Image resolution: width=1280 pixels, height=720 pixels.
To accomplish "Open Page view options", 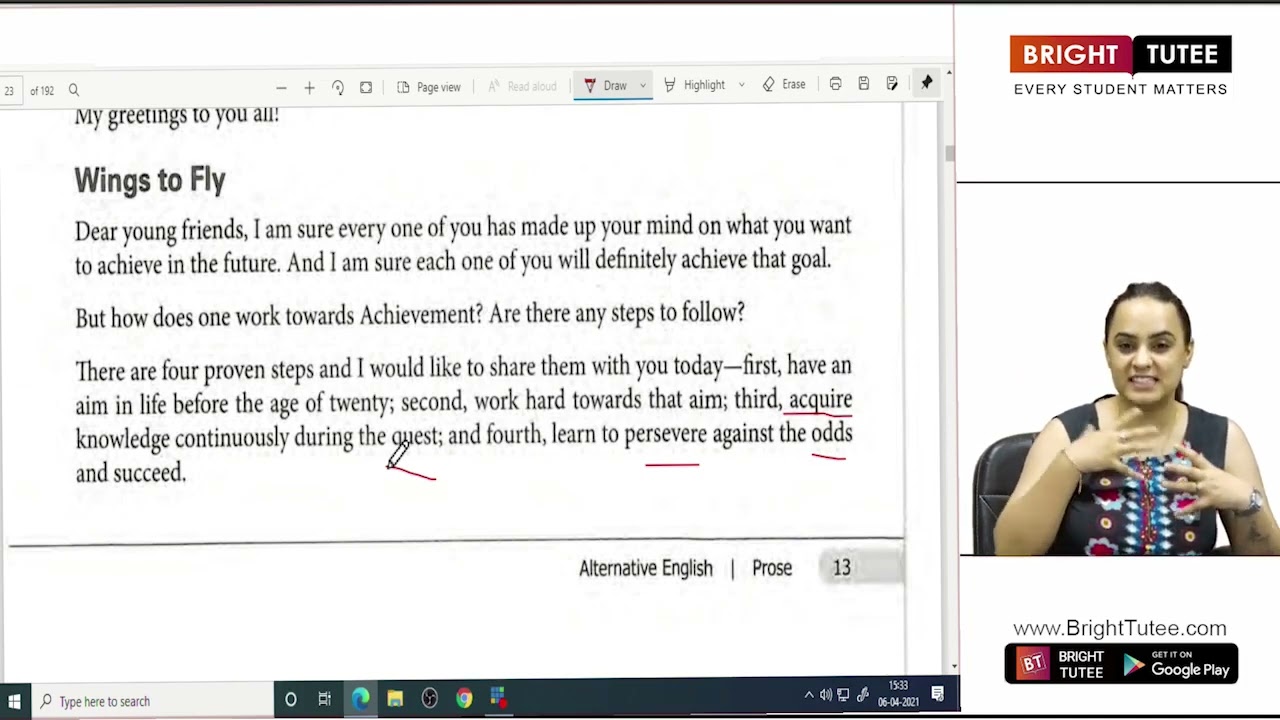I will [x=429, y=87].
